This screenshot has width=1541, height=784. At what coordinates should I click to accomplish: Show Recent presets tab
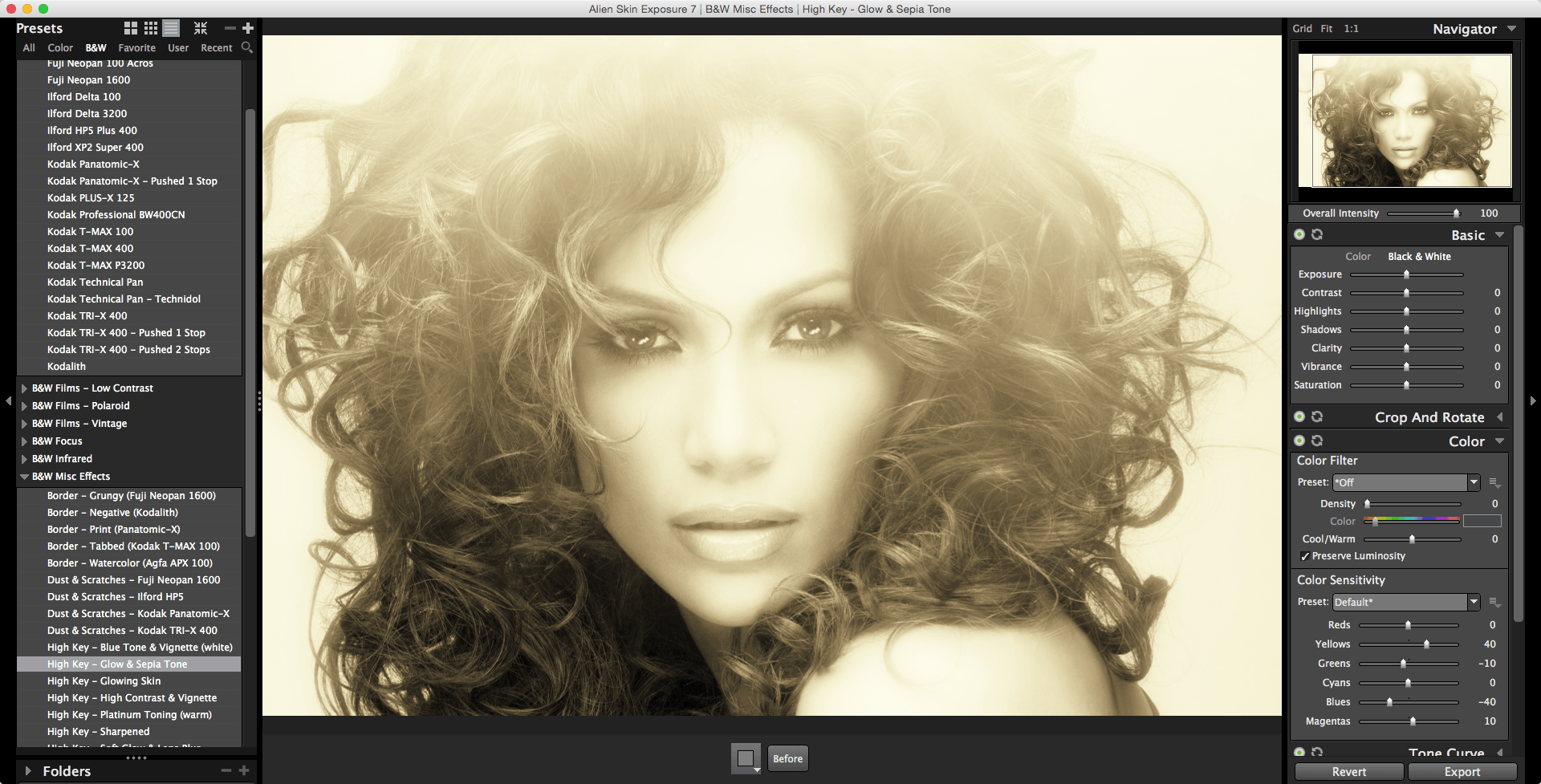click(217, 48)
